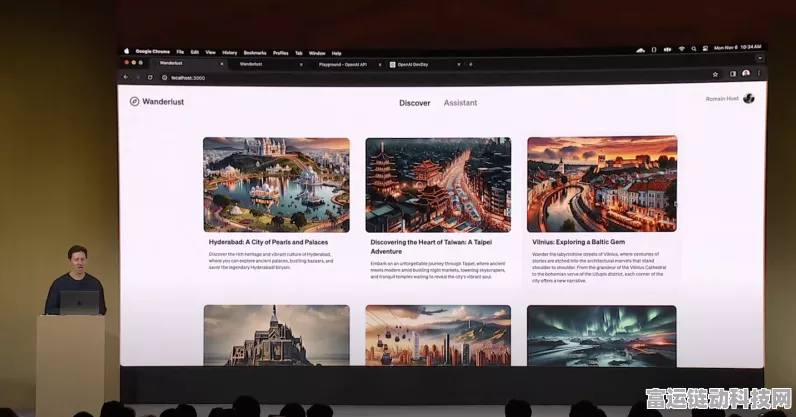Select the Assistant navigation tab

coord(460,103)
